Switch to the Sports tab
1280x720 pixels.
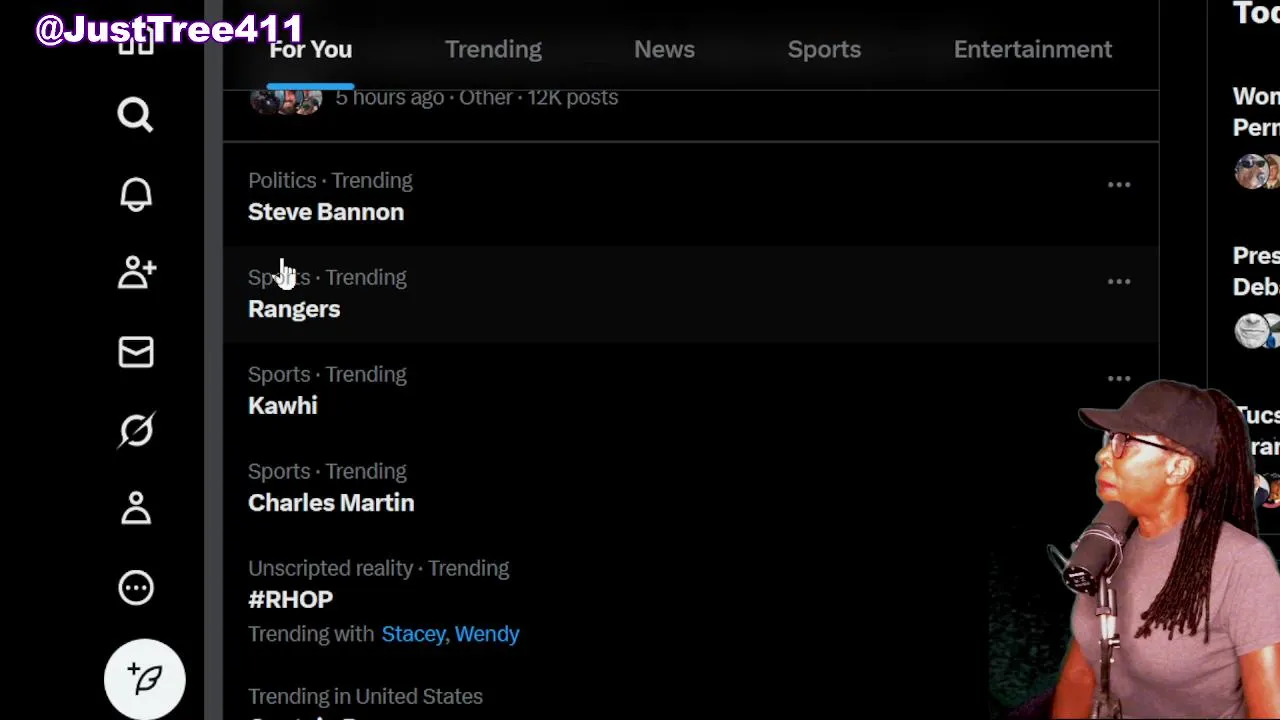tap(824, 49)
